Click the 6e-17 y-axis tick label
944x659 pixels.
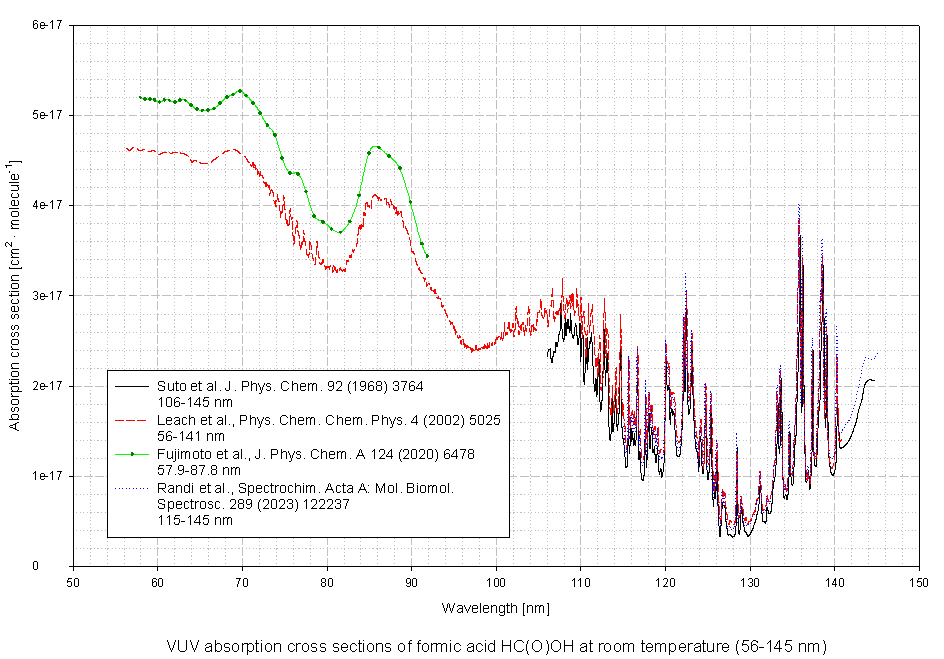[x=48, y=25]
